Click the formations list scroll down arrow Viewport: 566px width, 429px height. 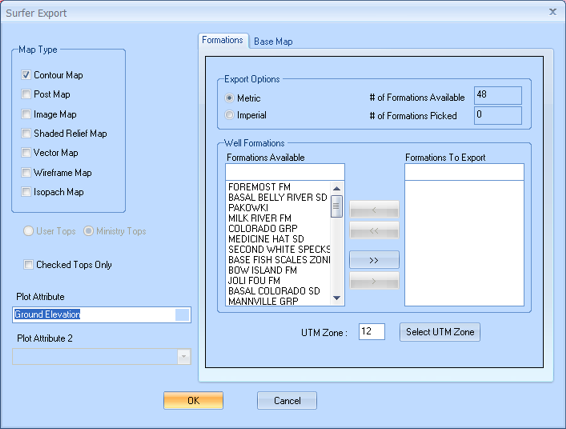[x=337, y=298]
